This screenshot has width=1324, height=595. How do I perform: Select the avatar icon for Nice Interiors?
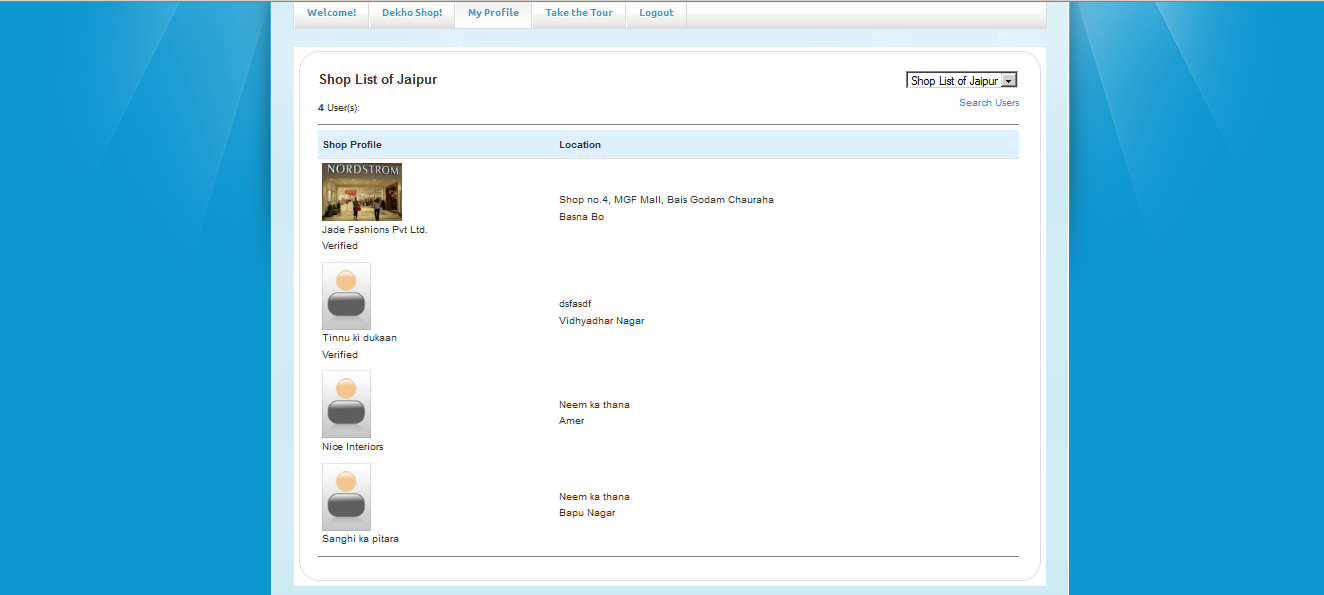coord(346,404)
